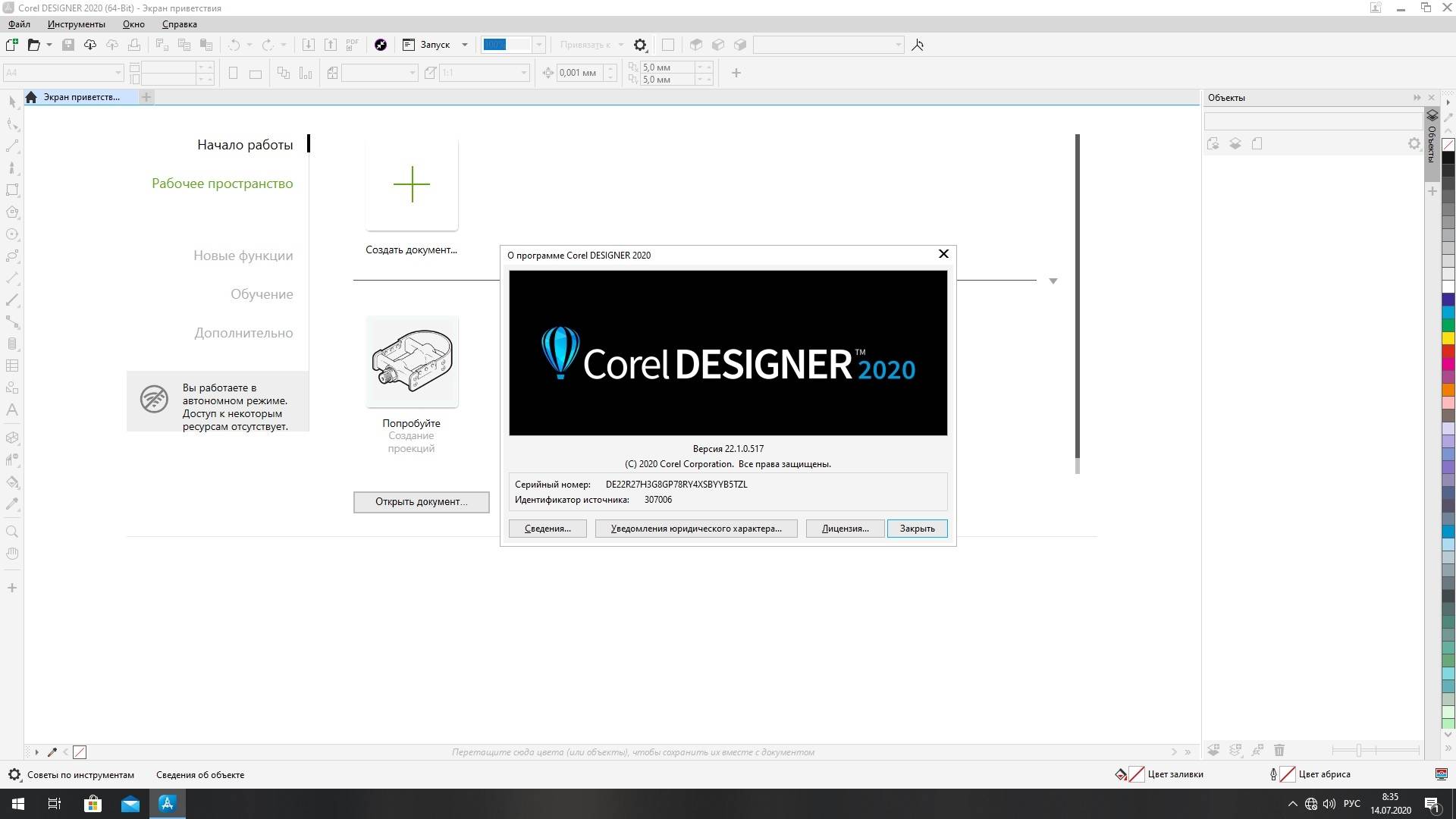1456x819 pixels.
Task: Open Windows Start menu
Action: pyautogui.click(x=18, y=804)
